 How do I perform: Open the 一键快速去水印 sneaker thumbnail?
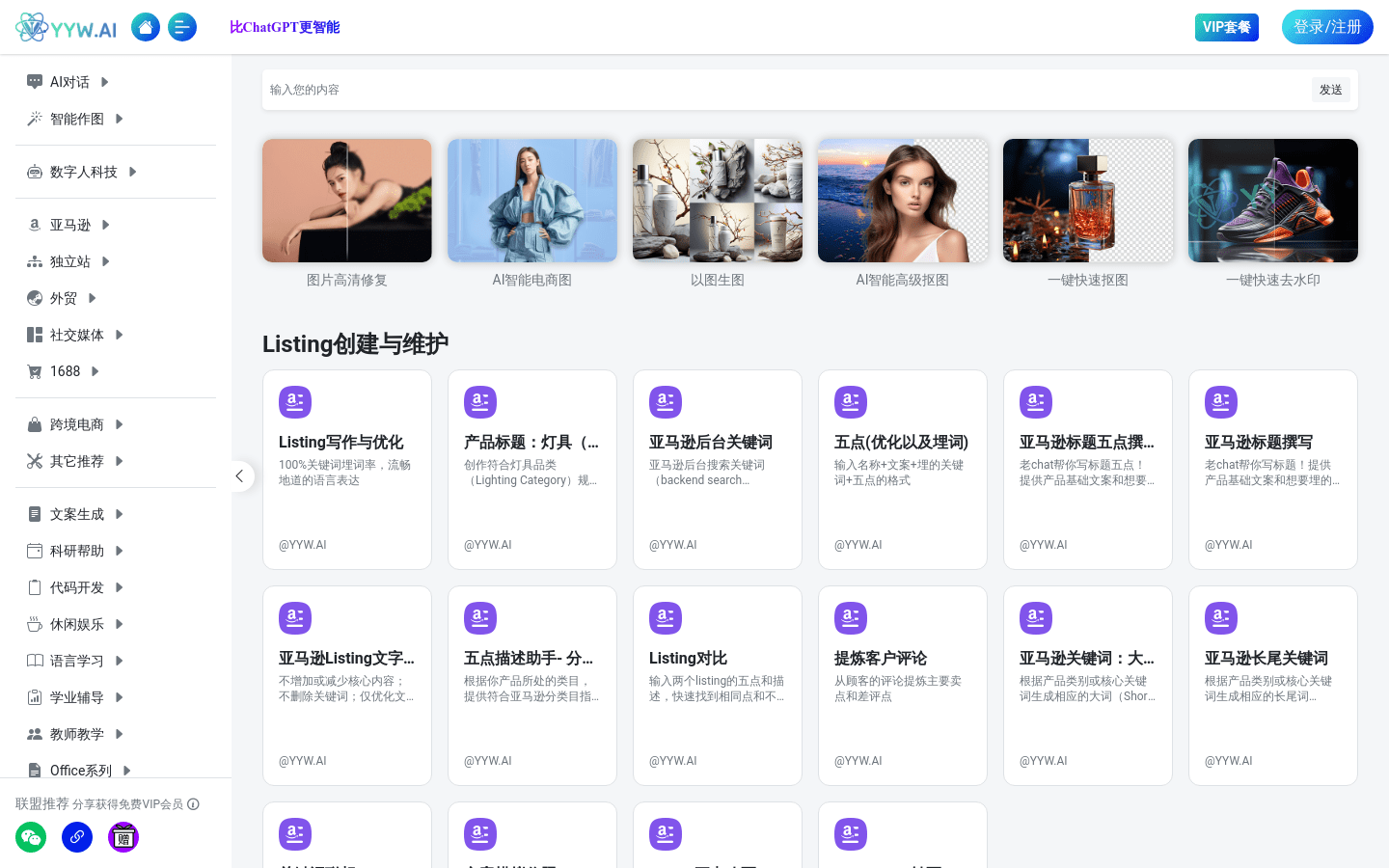1273,201
